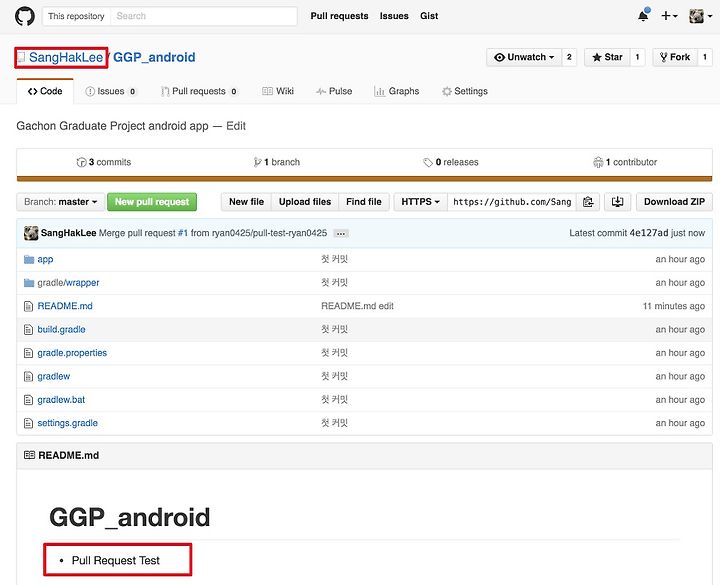Expand the commit message ellipsis icon
Viewport: 720px width, 585px height.
click(341, 234)
